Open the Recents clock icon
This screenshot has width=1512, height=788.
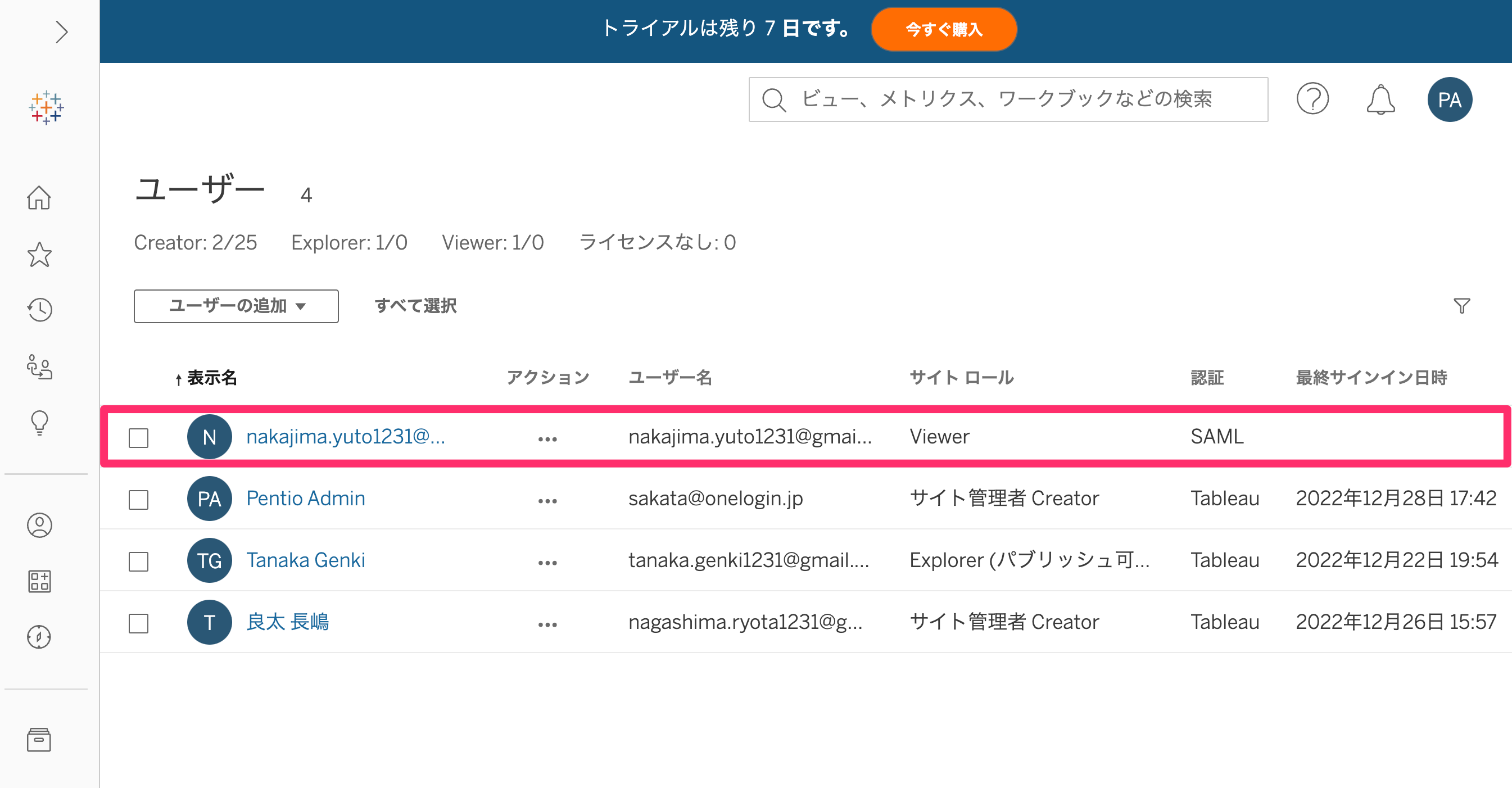pyautogui.click(x=39, y=309)
